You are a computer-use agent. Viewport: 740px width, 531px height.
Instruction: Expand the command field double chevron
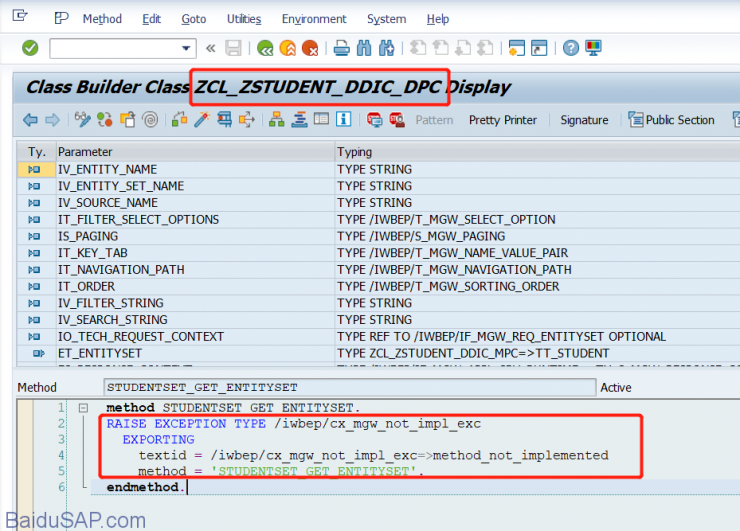(210, 48)
